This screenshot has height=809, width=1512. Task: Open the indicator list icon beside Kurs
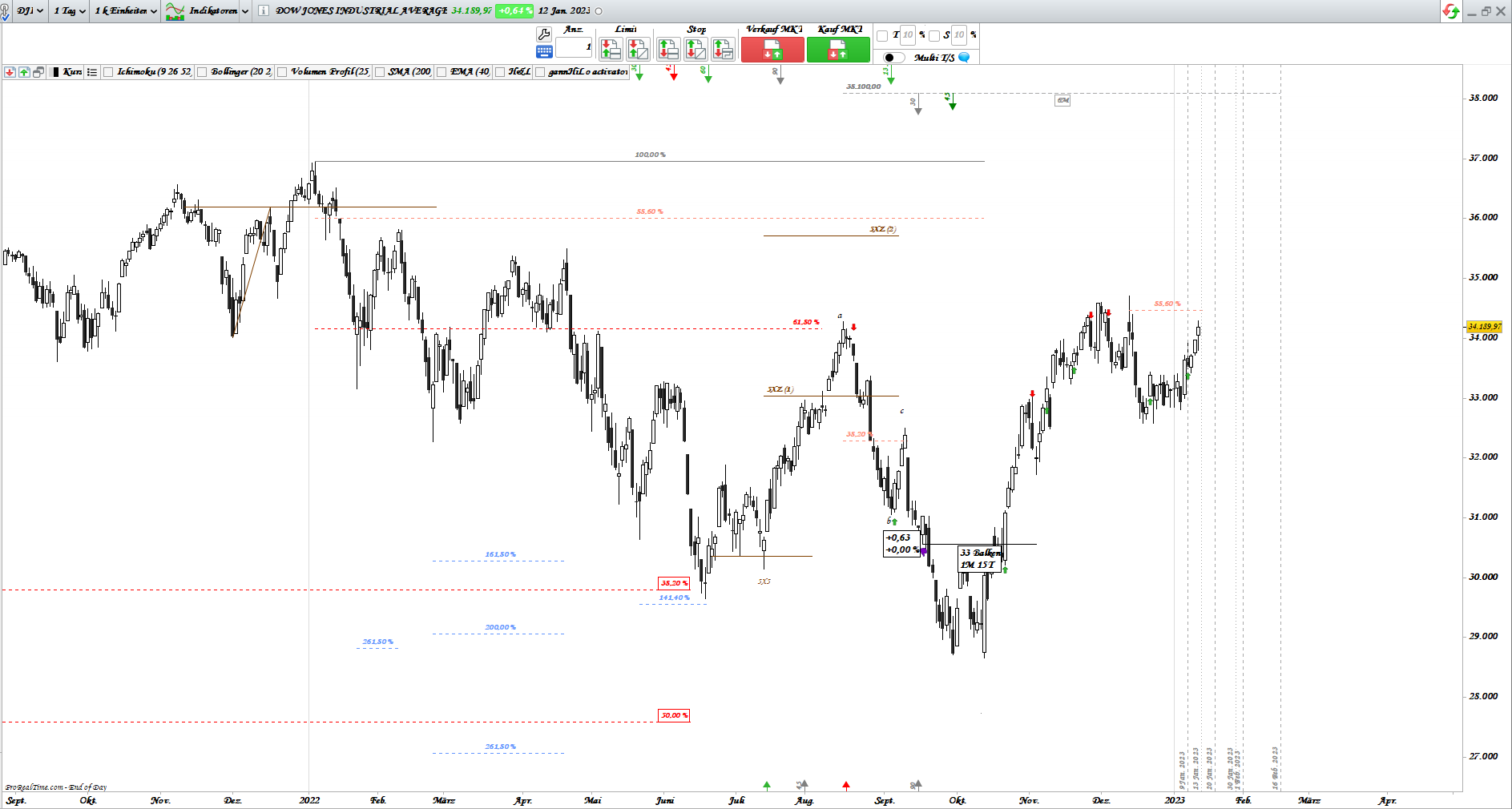(92, 72)
